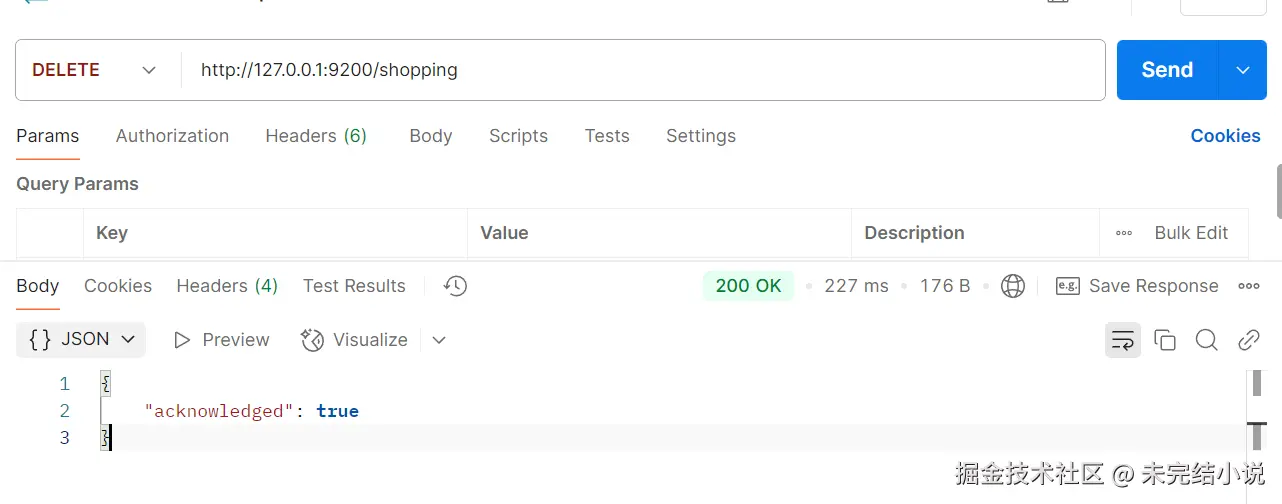Image resolution: width=1282 pixels, height=504 pixels.
Task: Open more options beside Save Response
Action: tap(1249, 286)
